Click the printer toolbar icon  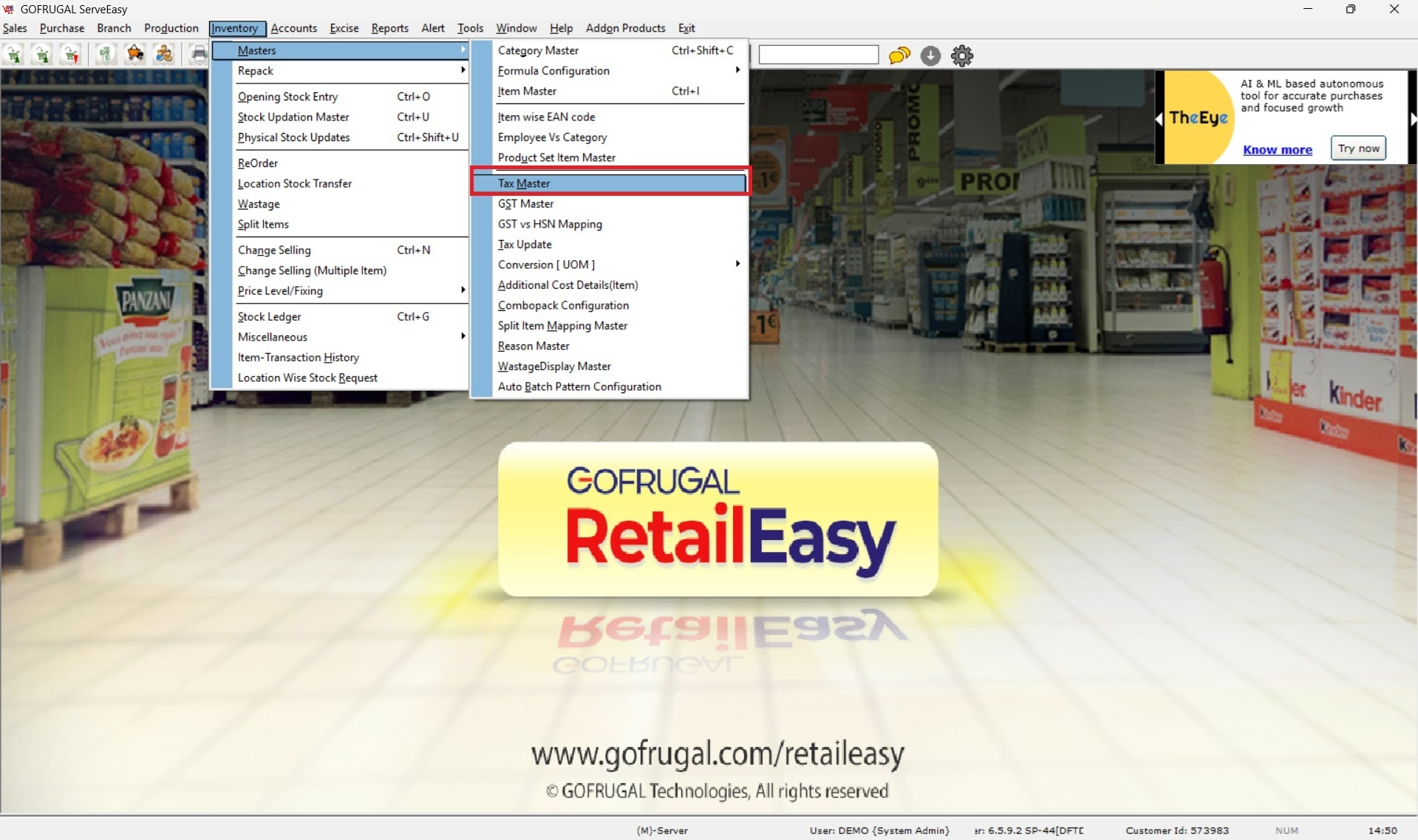[199, 55]
